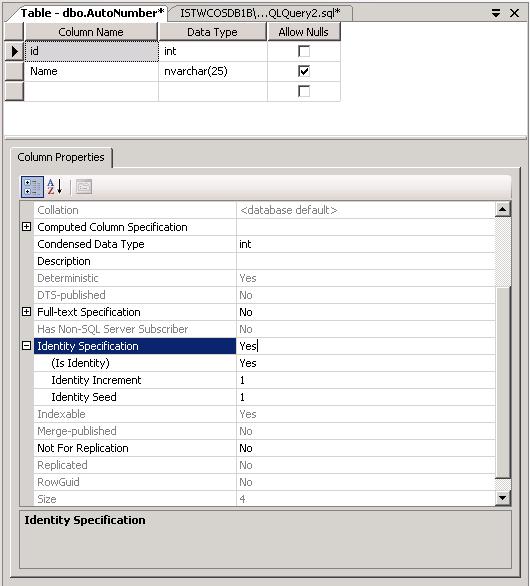Image resolution: width=530 pixels, height=586 pixels.
Task: Collapse the Identity Specification group
Action: [x=27, y=346]
